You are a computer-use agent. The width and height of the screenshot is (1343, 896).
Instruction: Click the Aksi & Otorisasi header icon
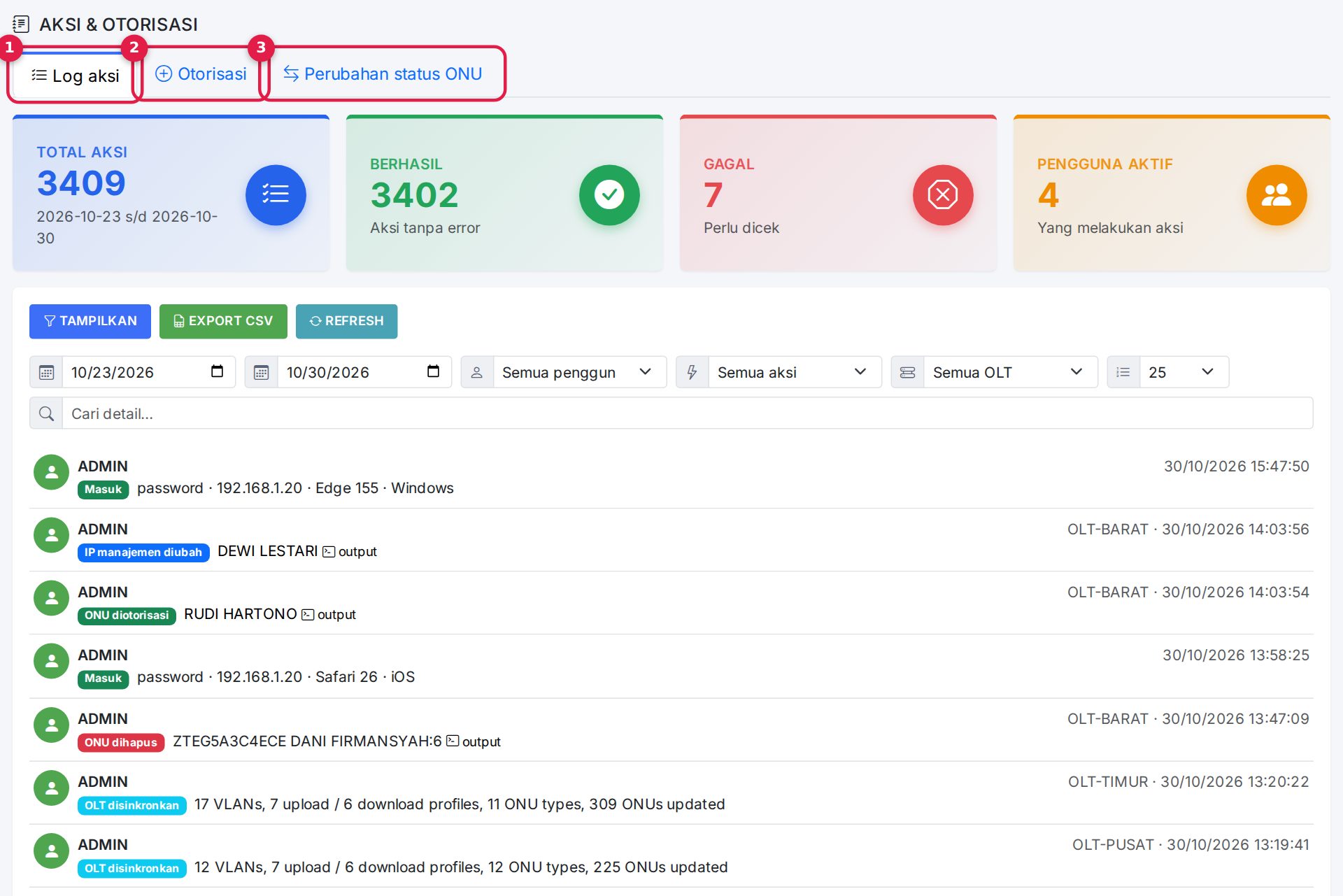21,24
